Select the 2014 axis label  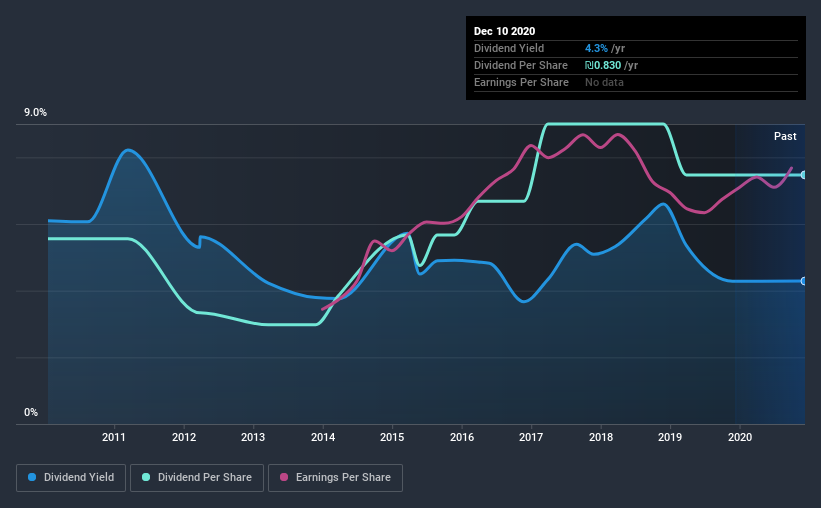(x=323, y=437)
